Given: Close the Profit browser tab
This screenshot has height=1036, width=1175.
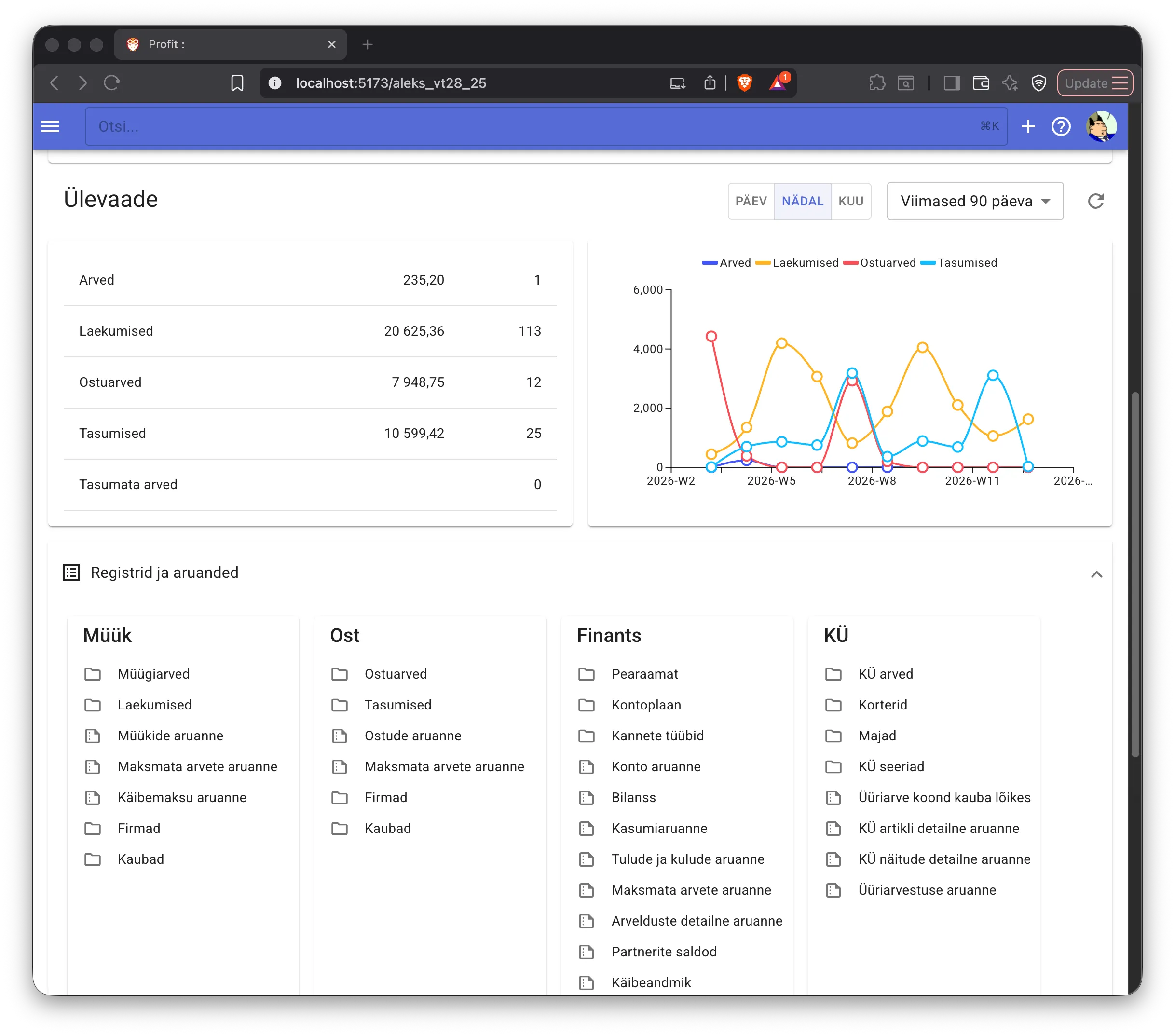Looking at the screenshot, I should point(332,44).
